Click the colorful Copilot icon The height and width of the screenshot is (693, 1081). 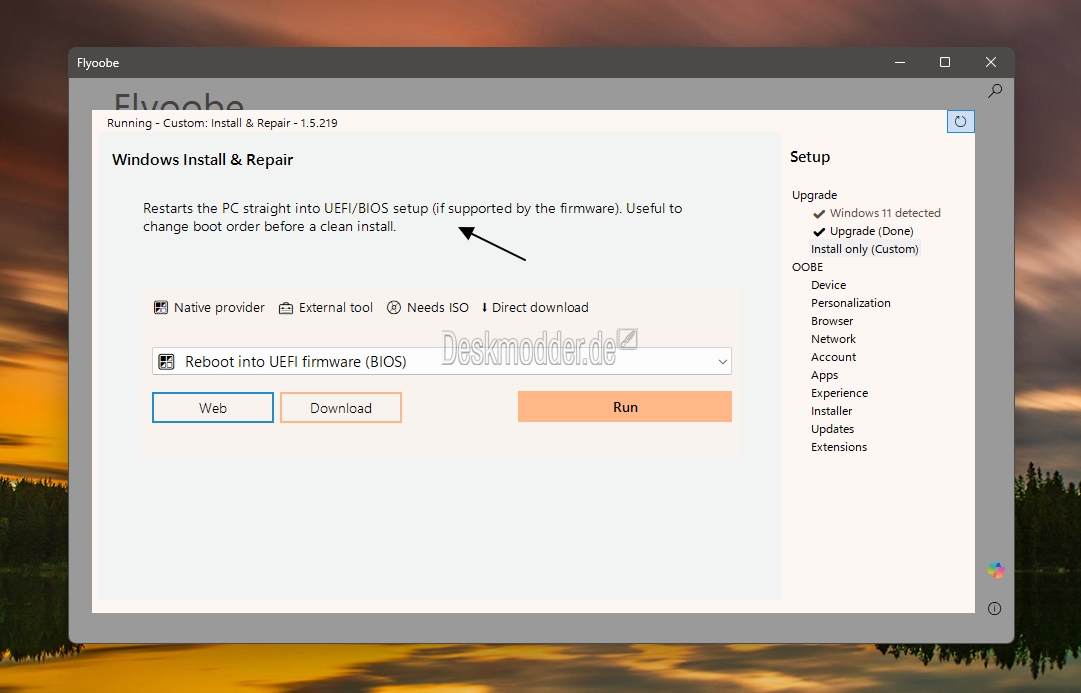pyautogui.click(x=996, y=570)
